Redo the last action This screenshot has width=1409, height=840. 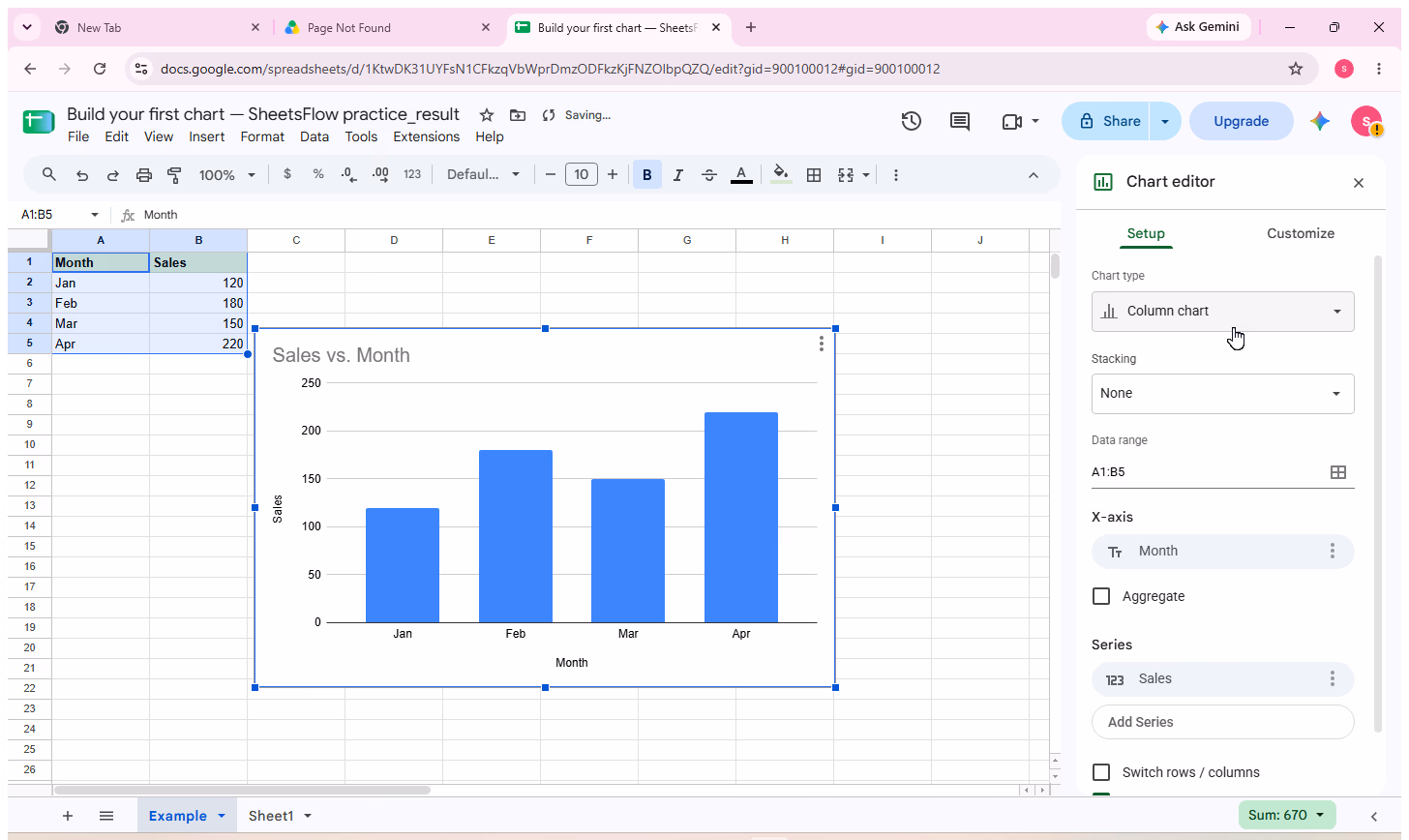tap(113, 175)
